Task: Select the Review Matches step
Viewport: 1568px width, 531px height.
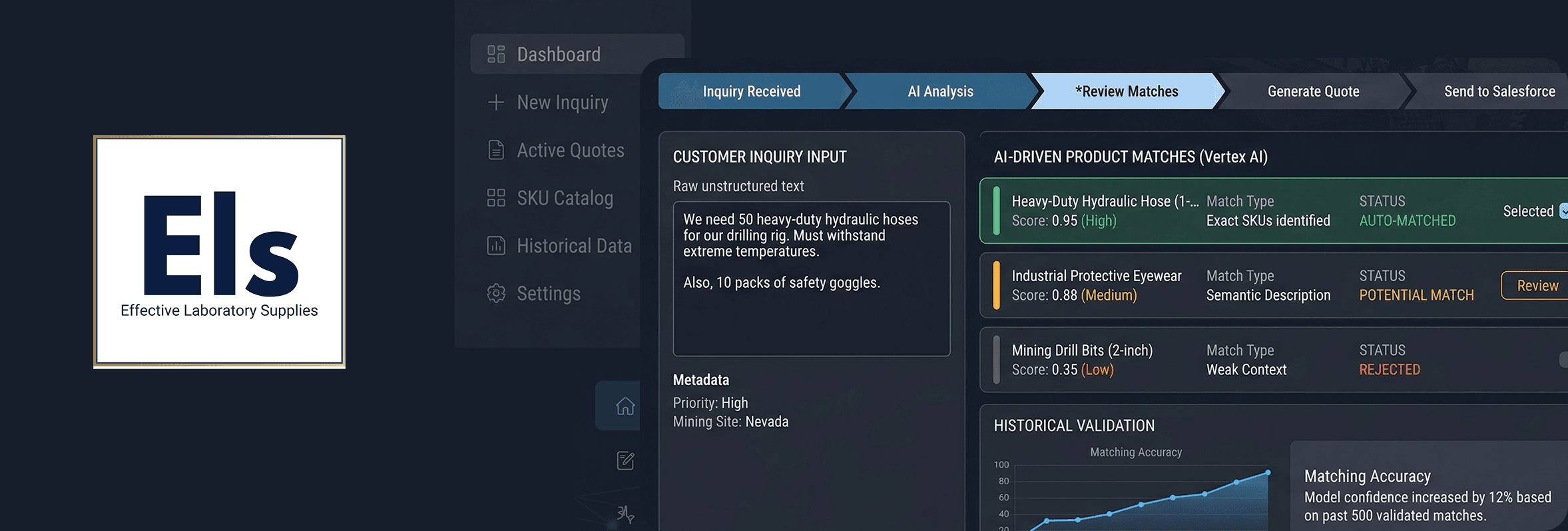Action: 1127,91
